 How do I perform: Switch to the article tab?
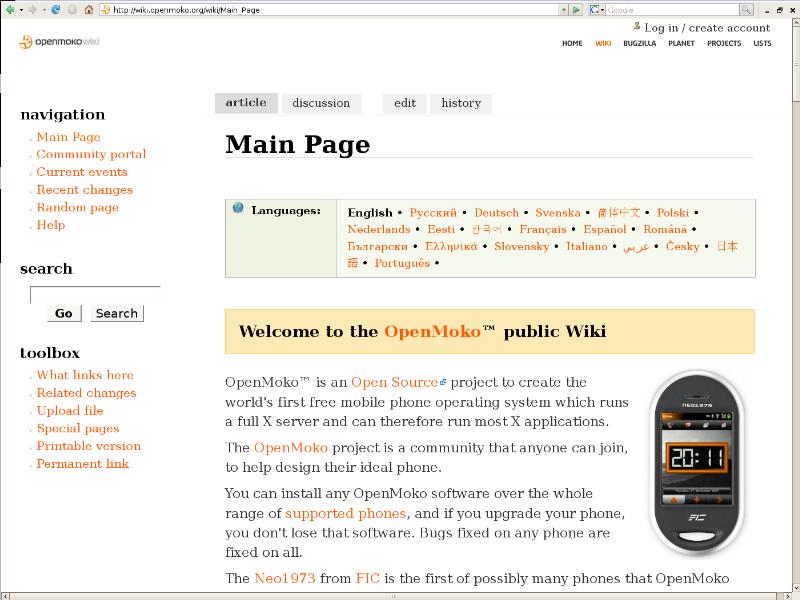246,103
